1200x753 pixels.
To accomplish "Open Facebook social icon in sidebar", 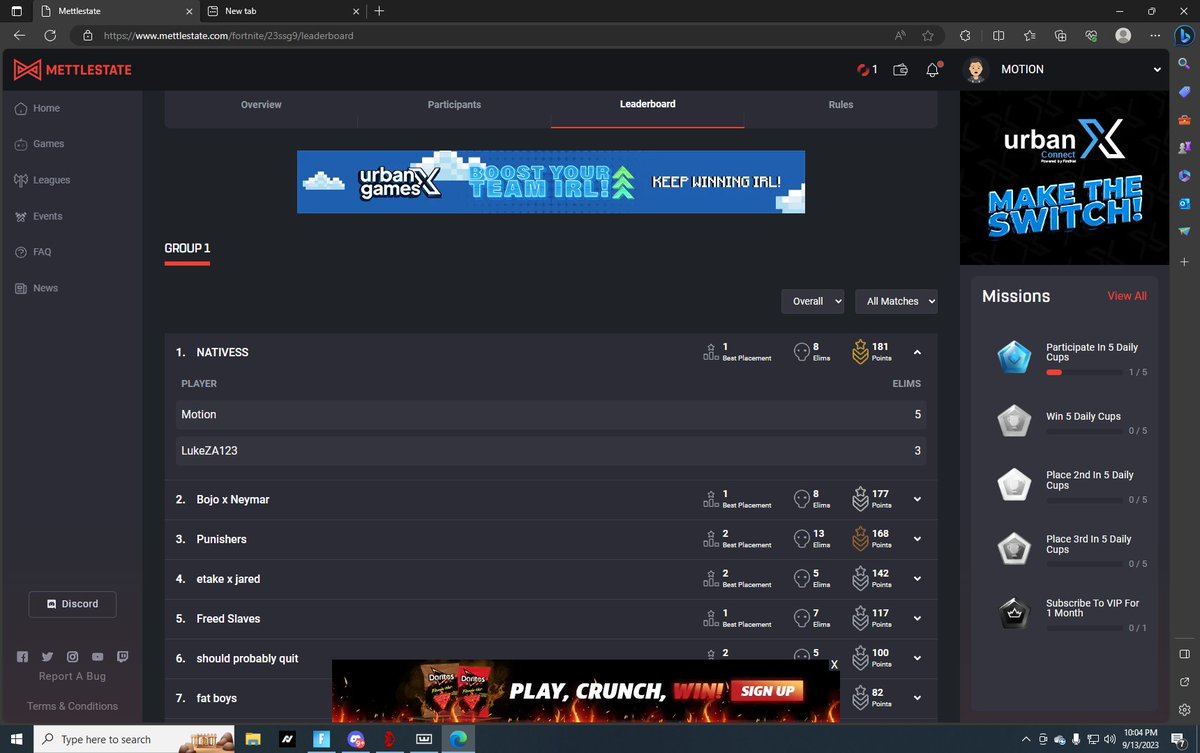I will 22,657.
